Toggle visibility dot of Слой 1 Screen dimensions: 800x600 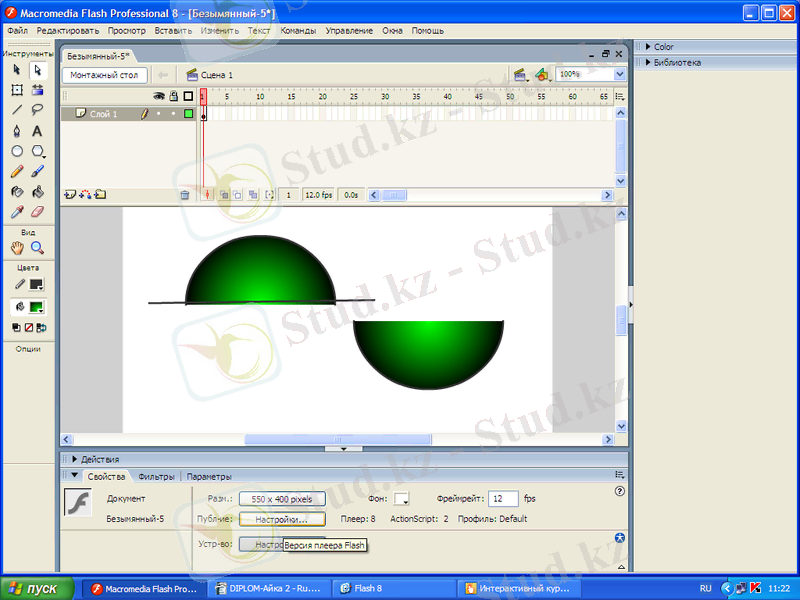pos(158,114)
